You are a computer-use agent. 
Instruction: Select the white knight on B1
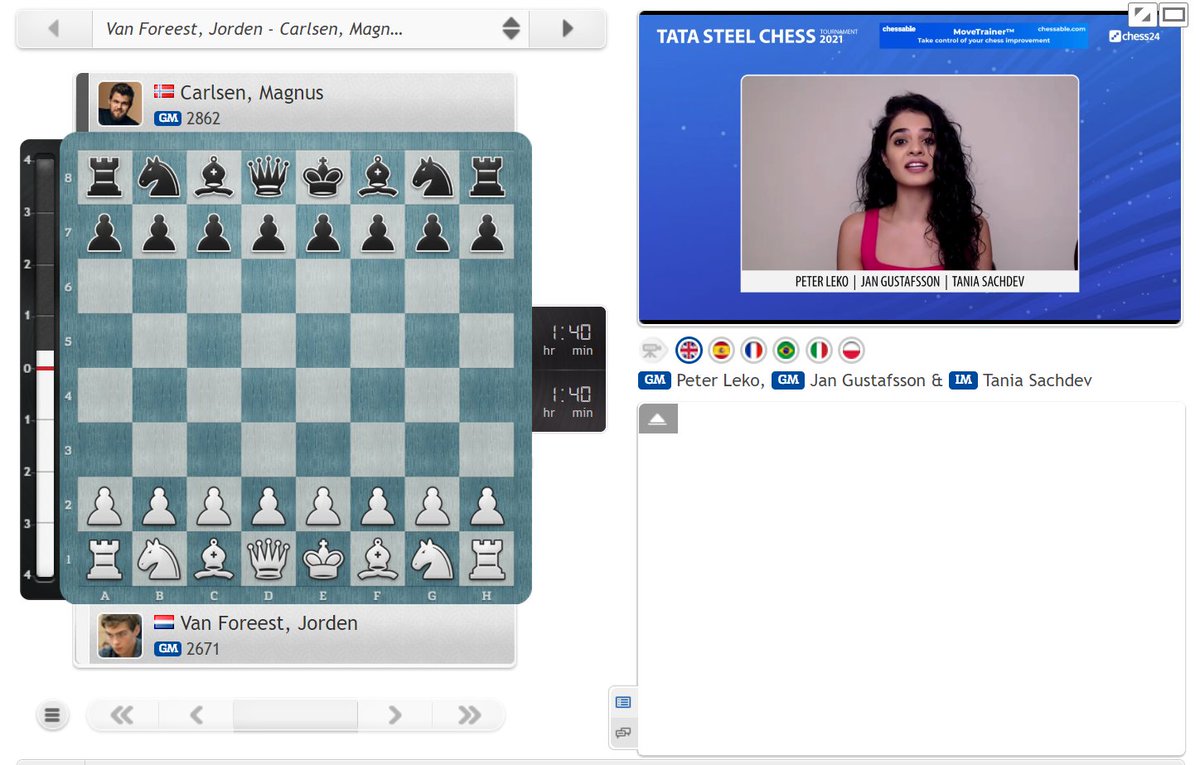(x=160, y=558)
